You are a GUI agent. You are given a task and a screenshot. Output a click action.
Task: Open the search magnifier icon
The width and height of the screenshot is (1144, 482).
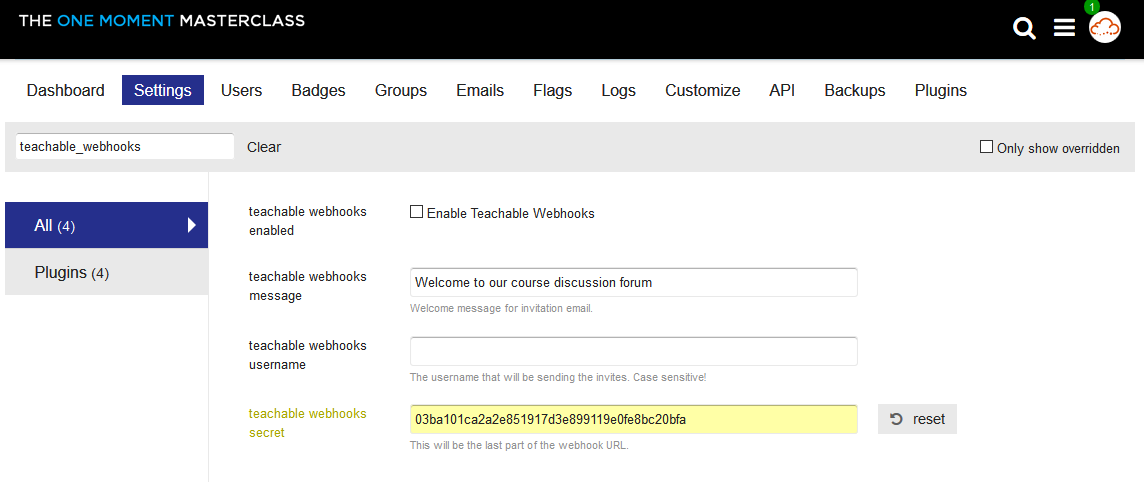pyautogui.click(x=1024, y=28)
